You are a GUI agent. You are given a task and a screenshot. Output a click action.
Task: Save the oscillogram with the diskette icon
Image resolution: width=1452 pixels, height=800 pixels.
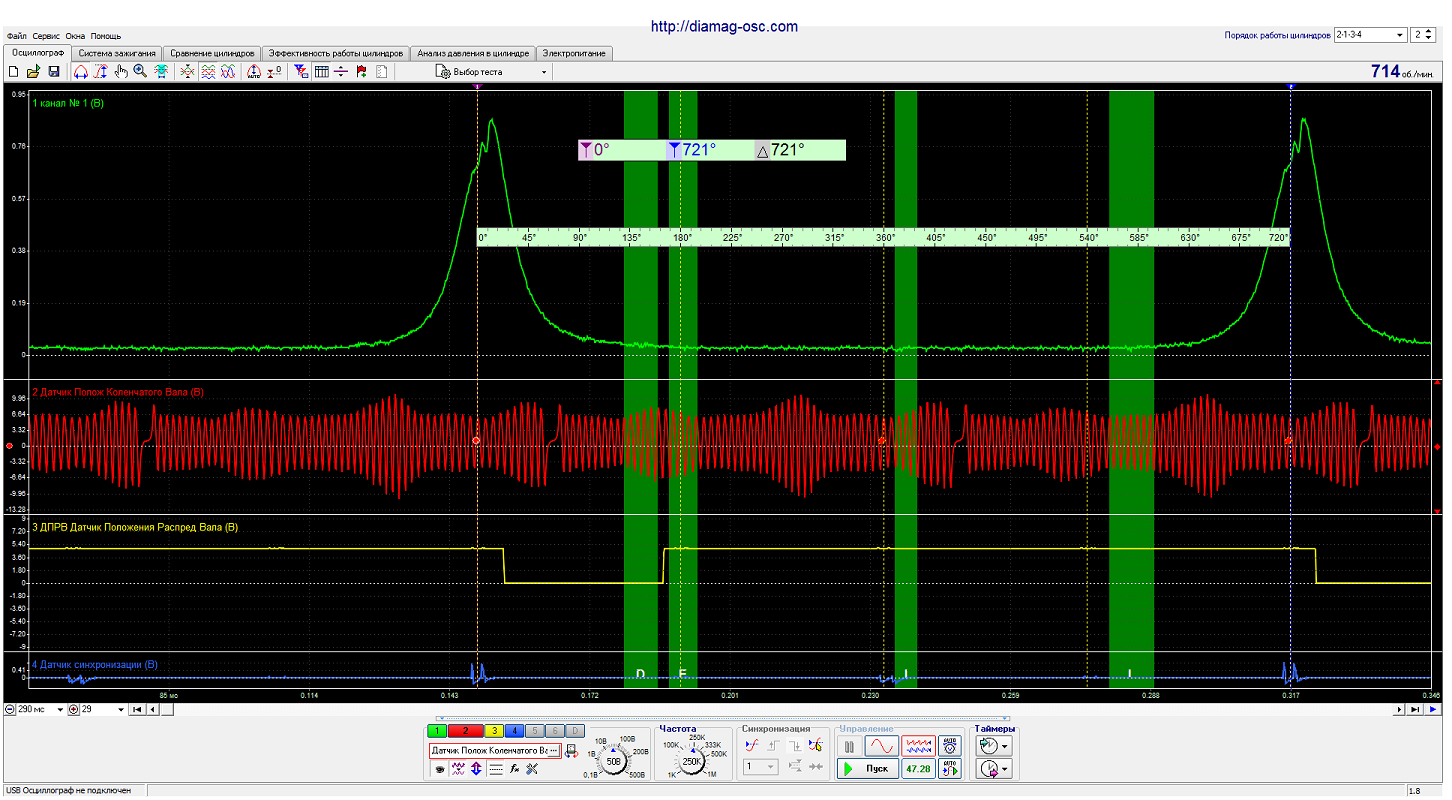54,72
